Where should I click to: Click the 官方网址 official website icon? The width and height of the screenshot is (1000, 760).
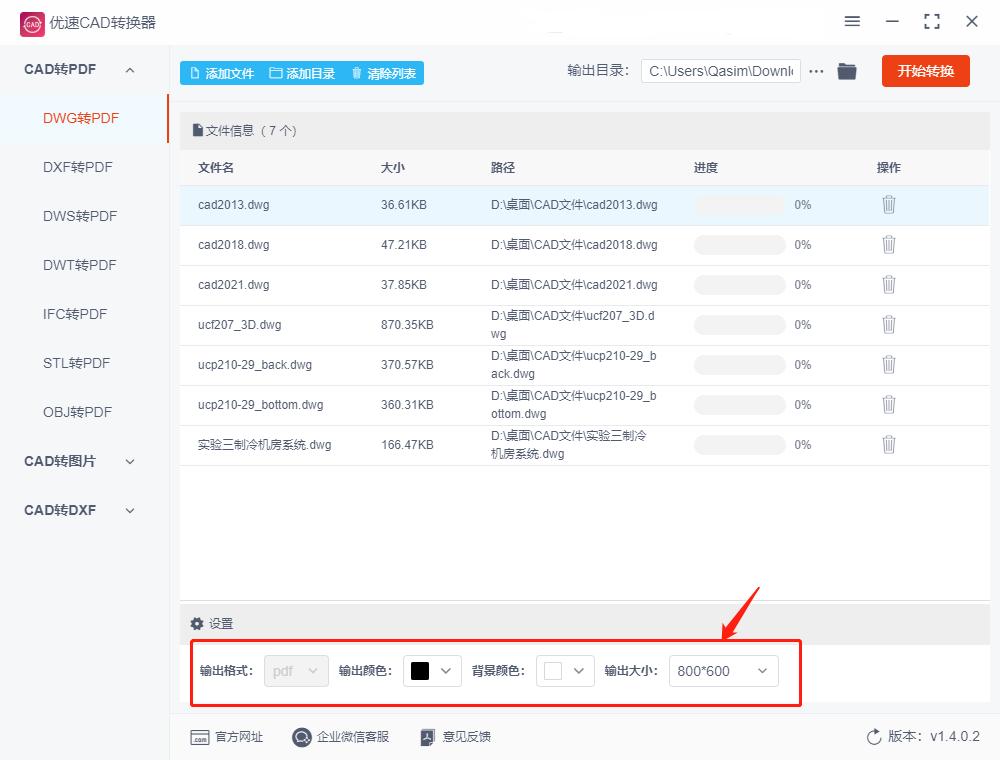[203, 737]
